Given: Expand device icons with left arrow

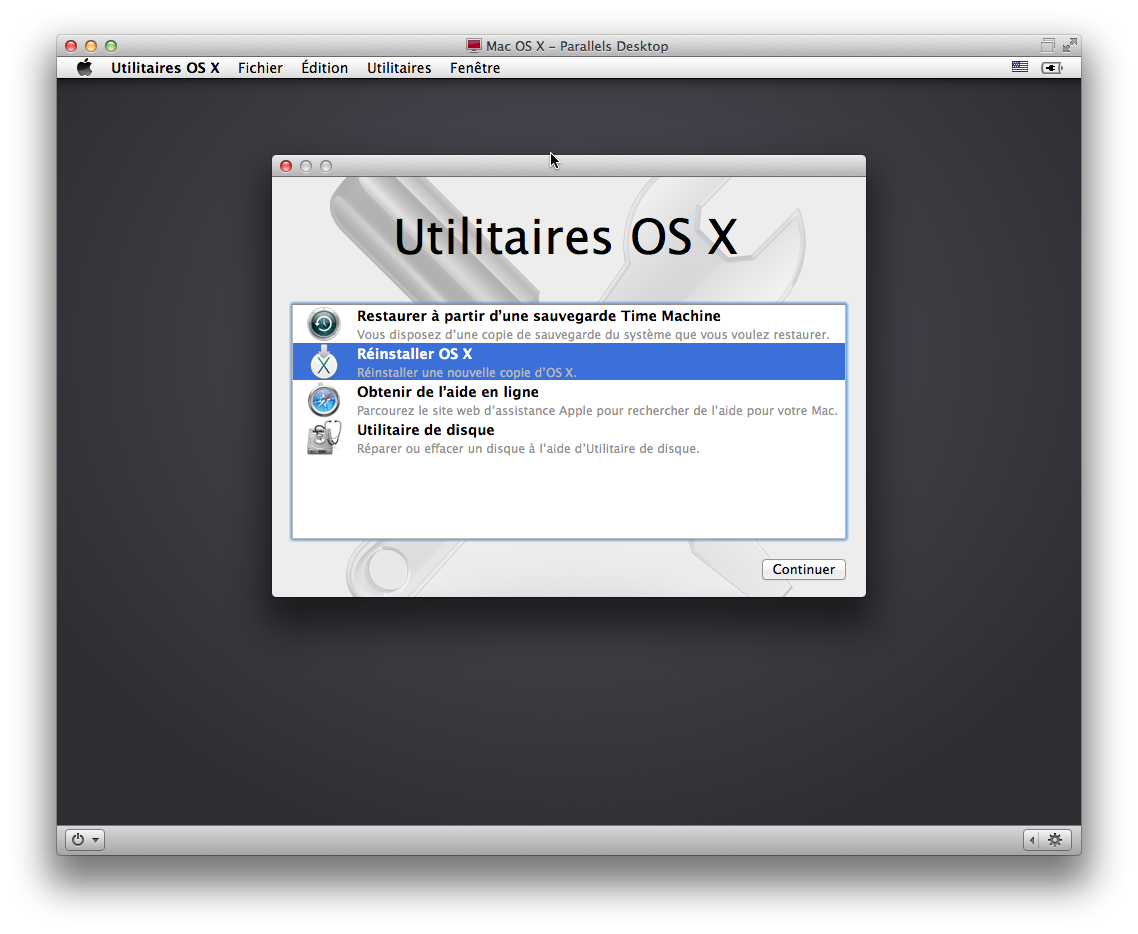Looking at the screenshot, I should click(x=1033, y=840).
